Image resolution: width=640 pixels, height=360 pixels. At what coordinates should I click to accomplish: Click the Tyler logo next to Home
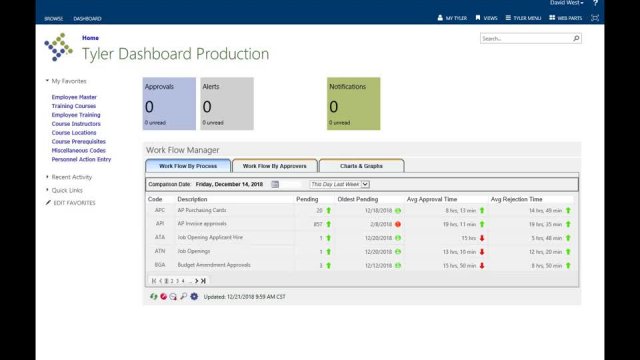[59, 47]
